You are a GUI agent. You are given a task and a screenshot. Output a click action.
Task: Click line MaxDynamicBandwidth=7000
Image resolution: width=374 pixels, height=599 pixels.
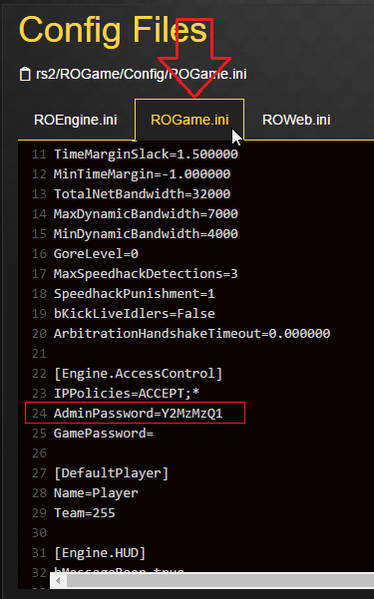[146, 214]
